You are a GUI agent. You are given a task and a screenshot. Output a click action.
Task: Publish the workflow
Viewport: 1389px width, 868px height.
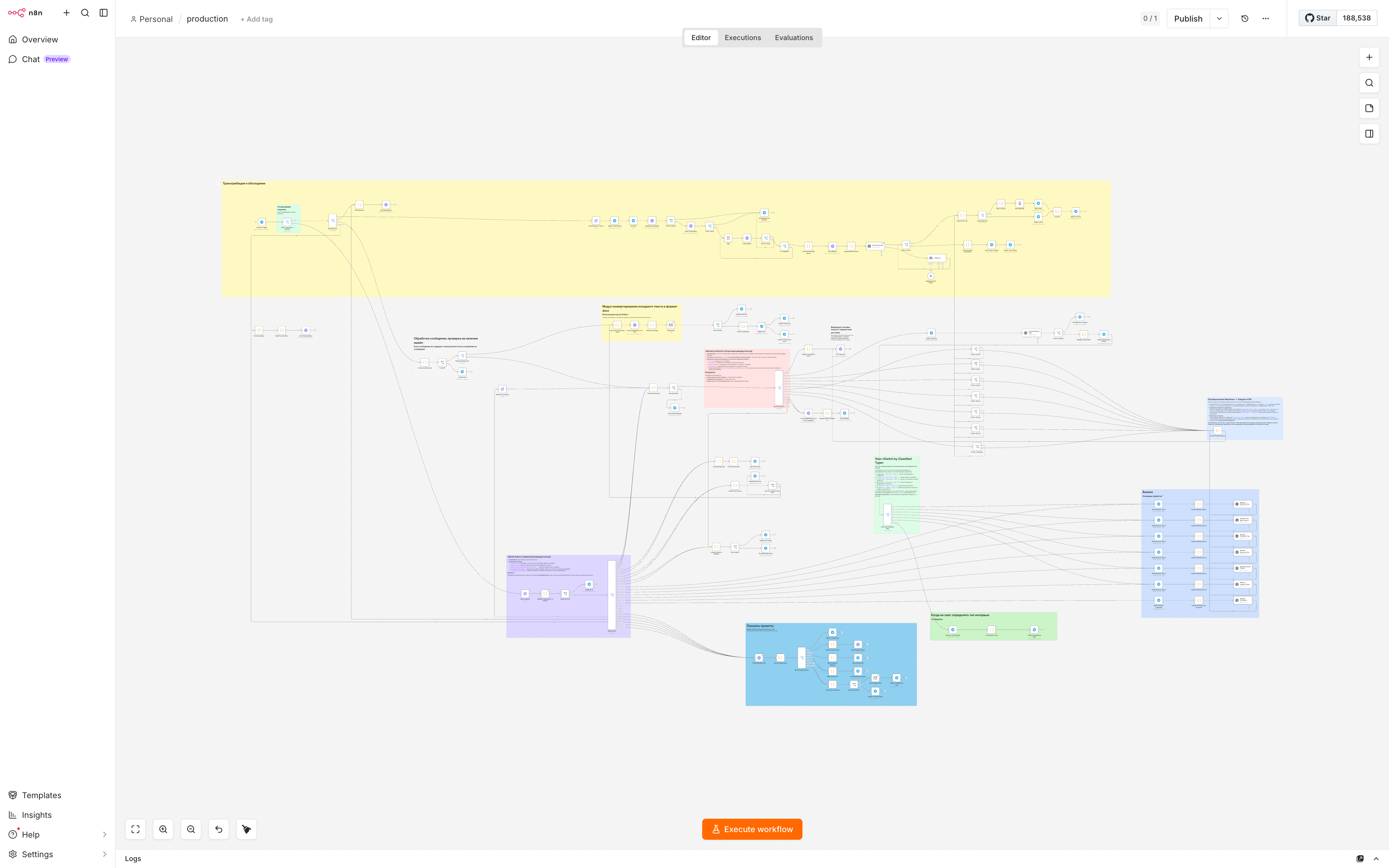tap(1188, 19)
